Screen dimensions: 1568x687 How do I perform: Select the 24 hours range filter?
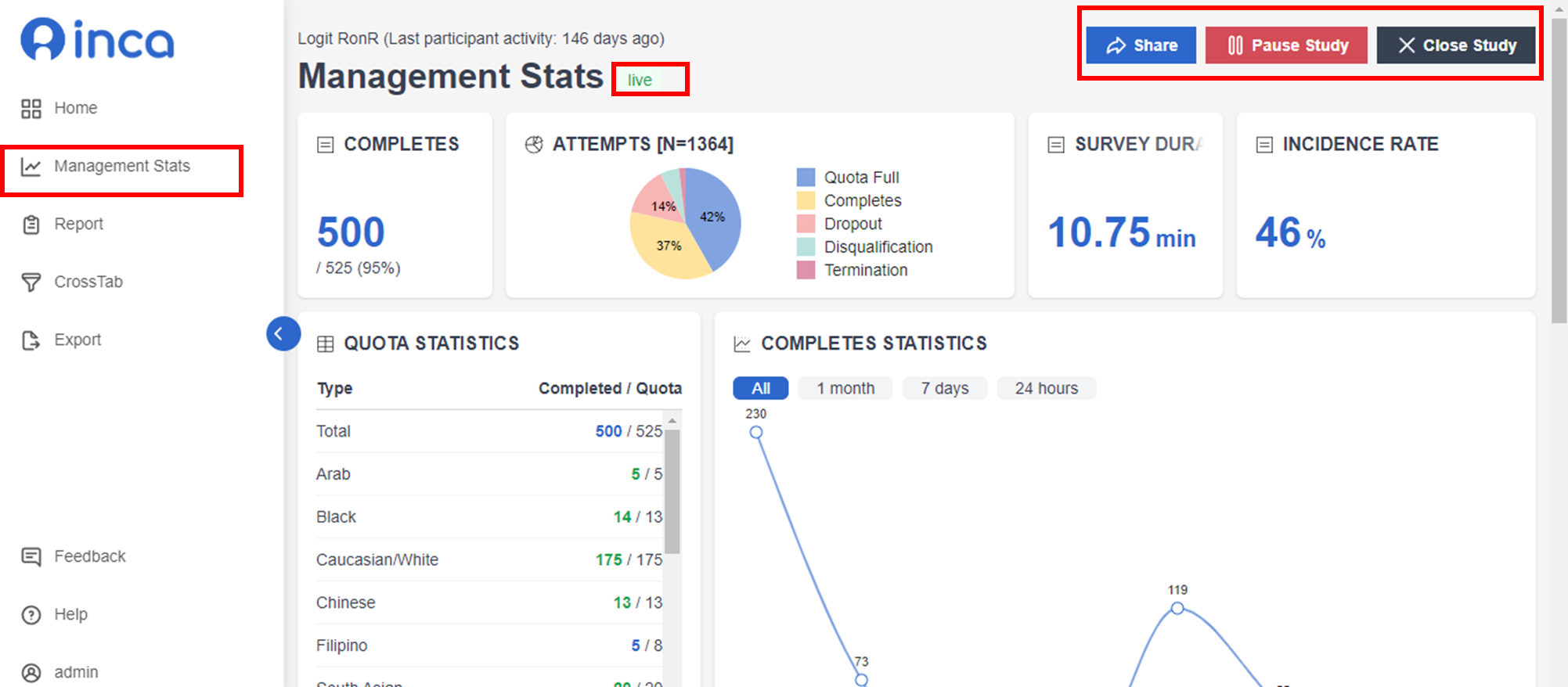(1047, 389)
